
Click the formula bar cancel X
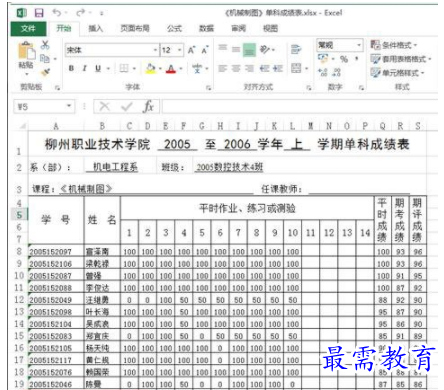(x=105, y=107)
